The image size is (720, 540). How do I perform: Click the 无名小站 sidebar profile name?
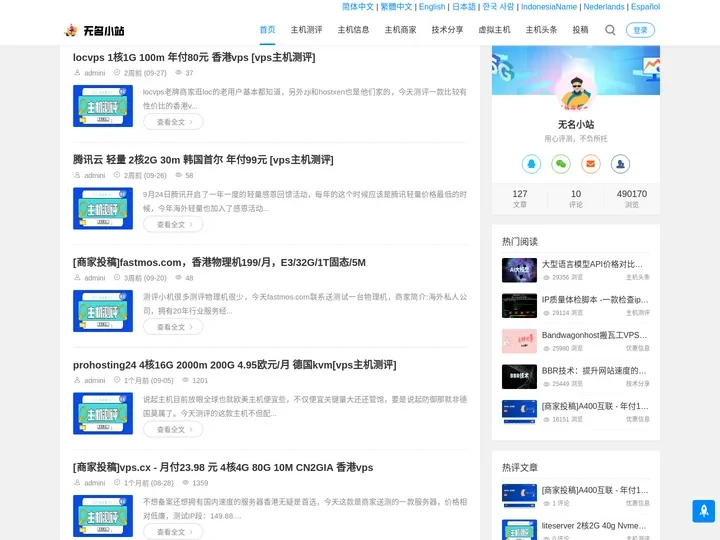(x=576, y=124)
